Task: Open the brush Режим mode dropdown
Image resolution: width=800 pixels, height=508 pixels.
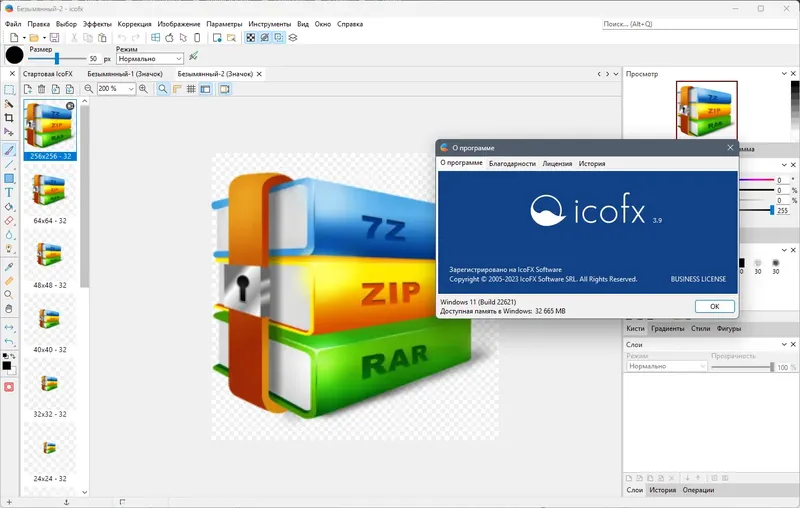Action: 149,59
